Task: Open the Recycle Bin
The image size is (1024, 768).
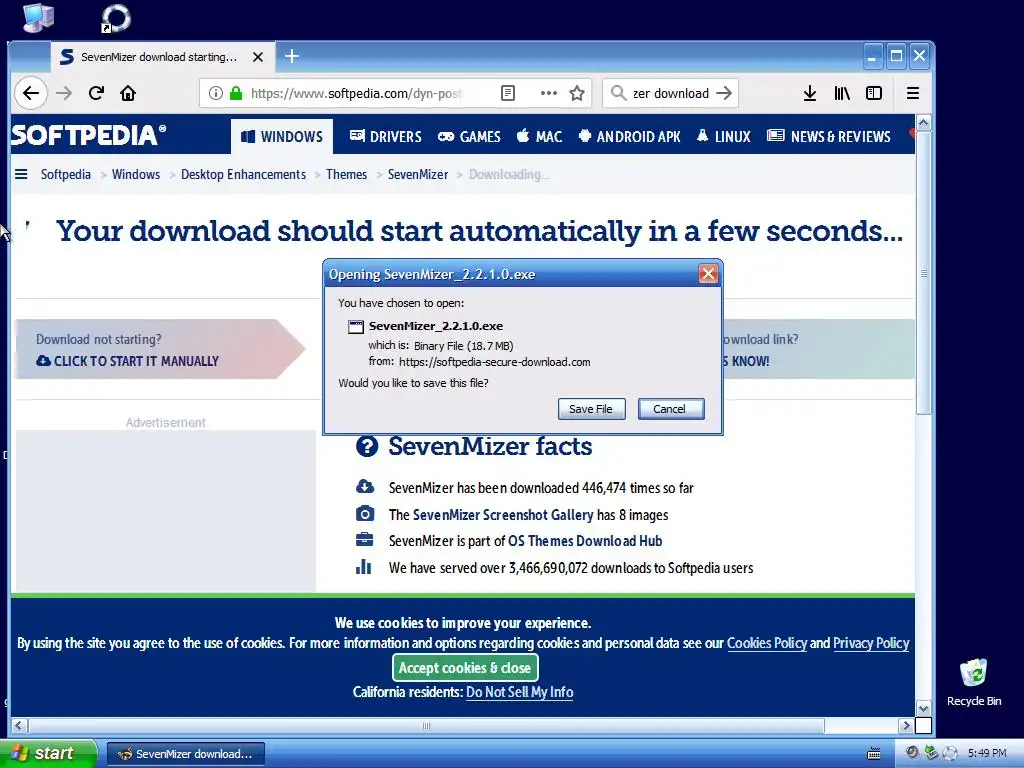Action: (974, 682)
